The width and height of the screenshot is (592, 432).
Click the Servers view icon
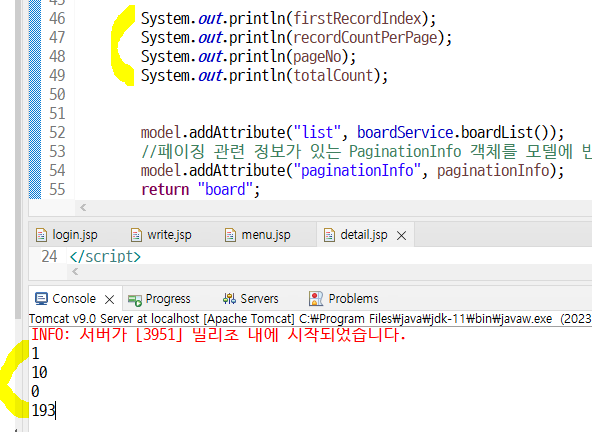pyautogui.click(x=229, y=299)
